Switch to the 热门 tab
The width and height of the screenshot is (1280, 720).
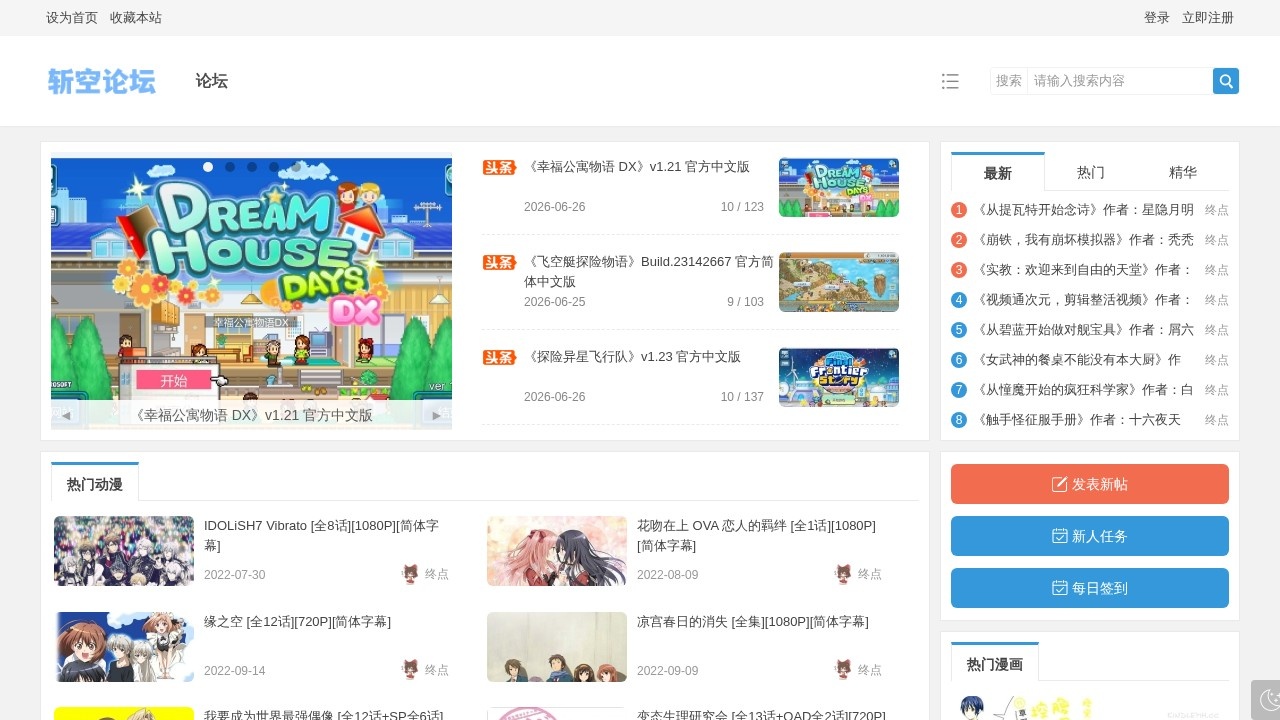[x=1091, y=172]
